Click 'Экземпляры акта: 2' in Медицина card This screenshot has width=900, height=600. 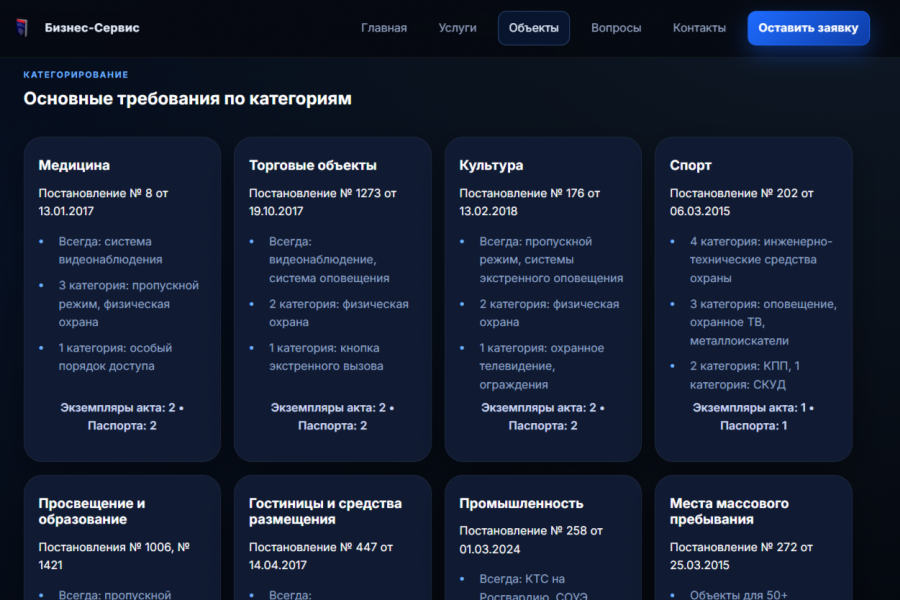point(118,408)
